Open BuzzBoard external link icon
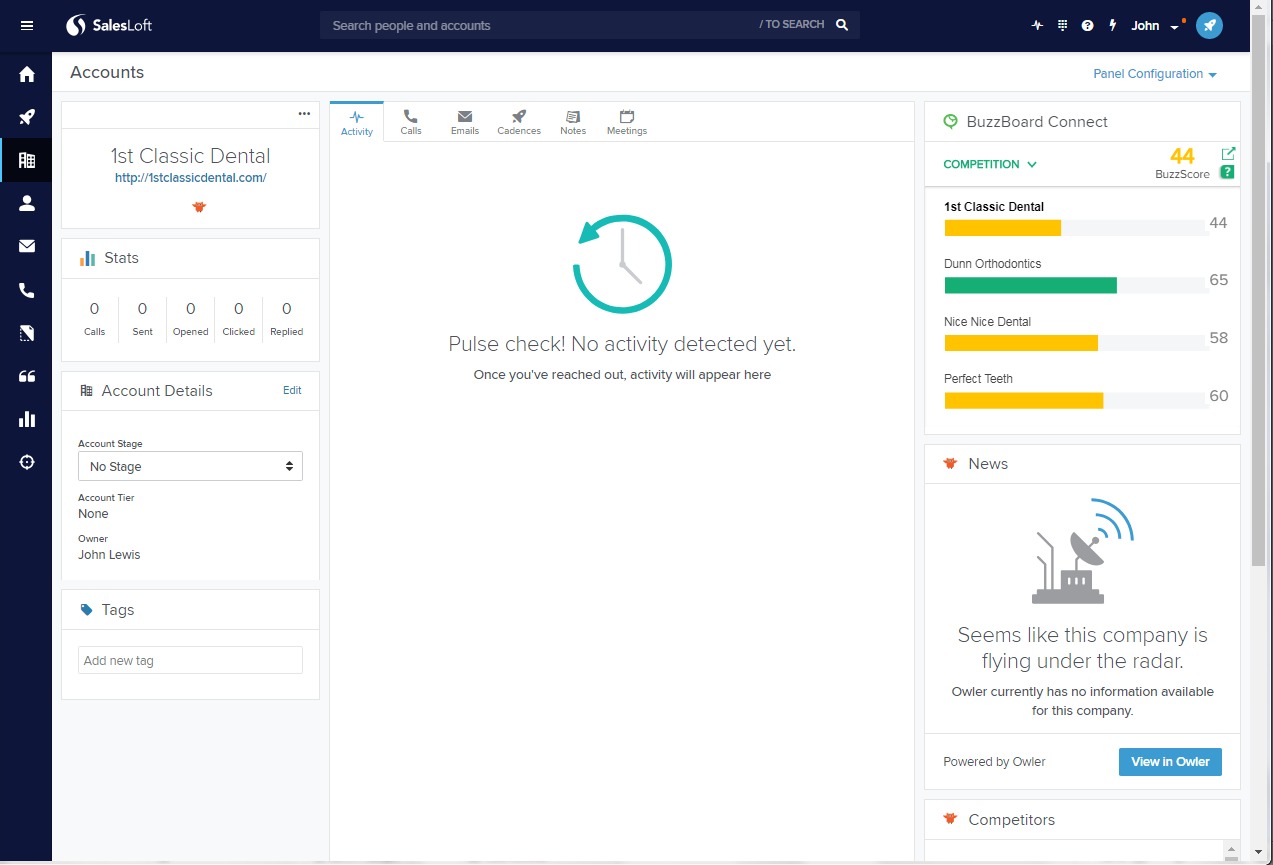 (x=1228, y=153)
